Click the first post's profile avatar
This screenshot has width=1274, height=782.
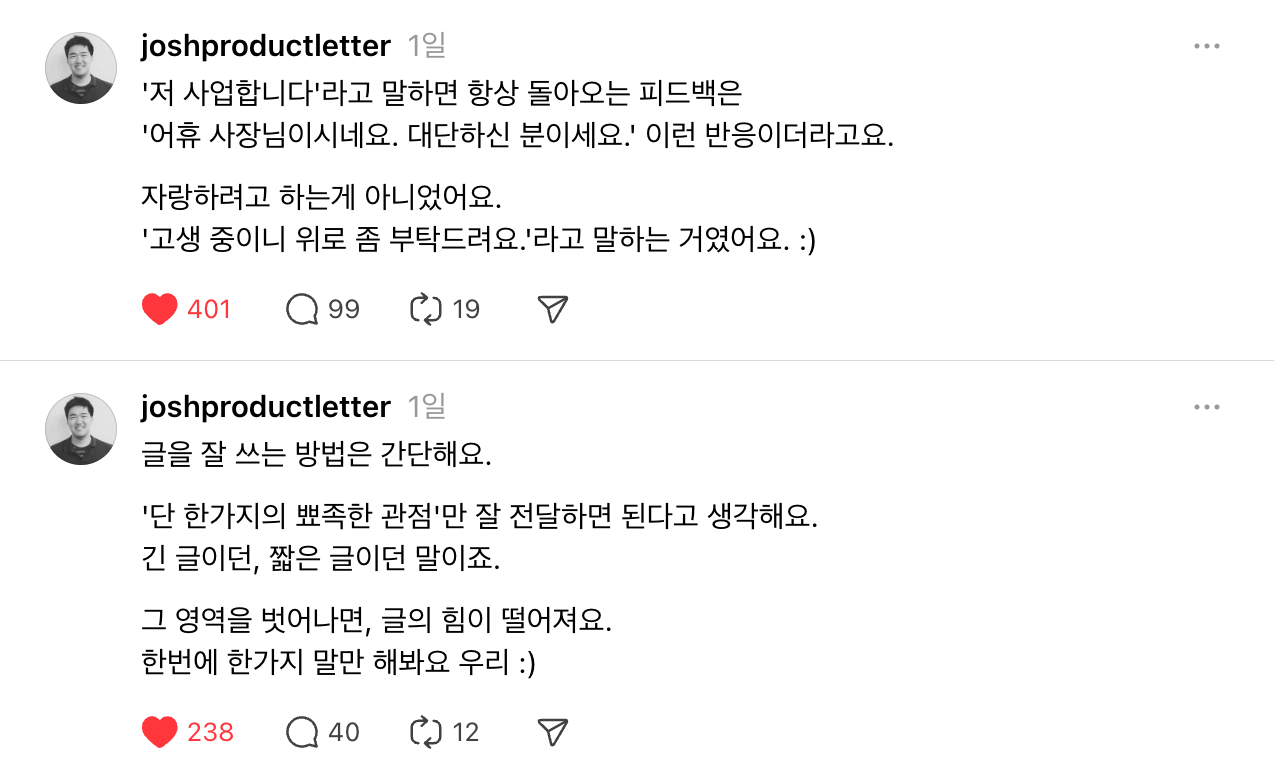(81, 68)
